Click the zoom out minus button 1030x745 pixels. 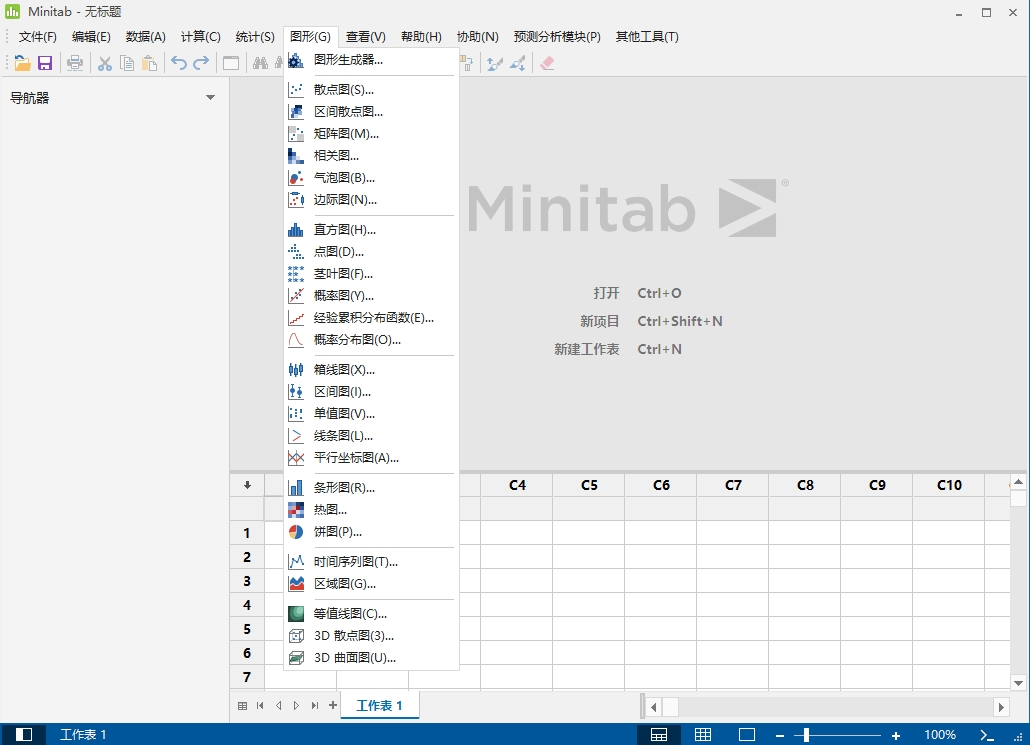pos(780,735)
